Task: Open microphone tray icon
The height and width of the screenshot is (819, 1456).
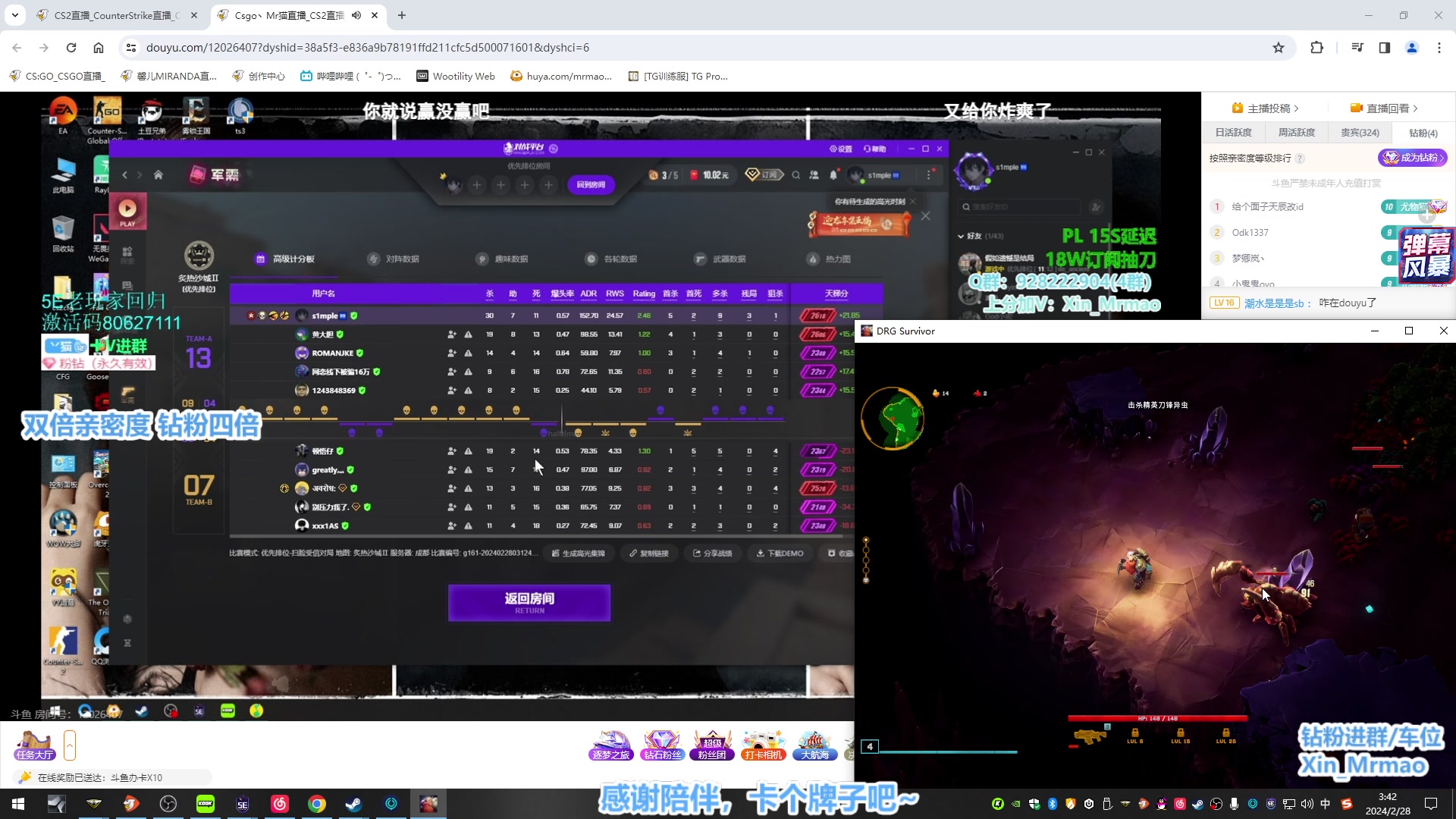Action: click(1235, 804)
